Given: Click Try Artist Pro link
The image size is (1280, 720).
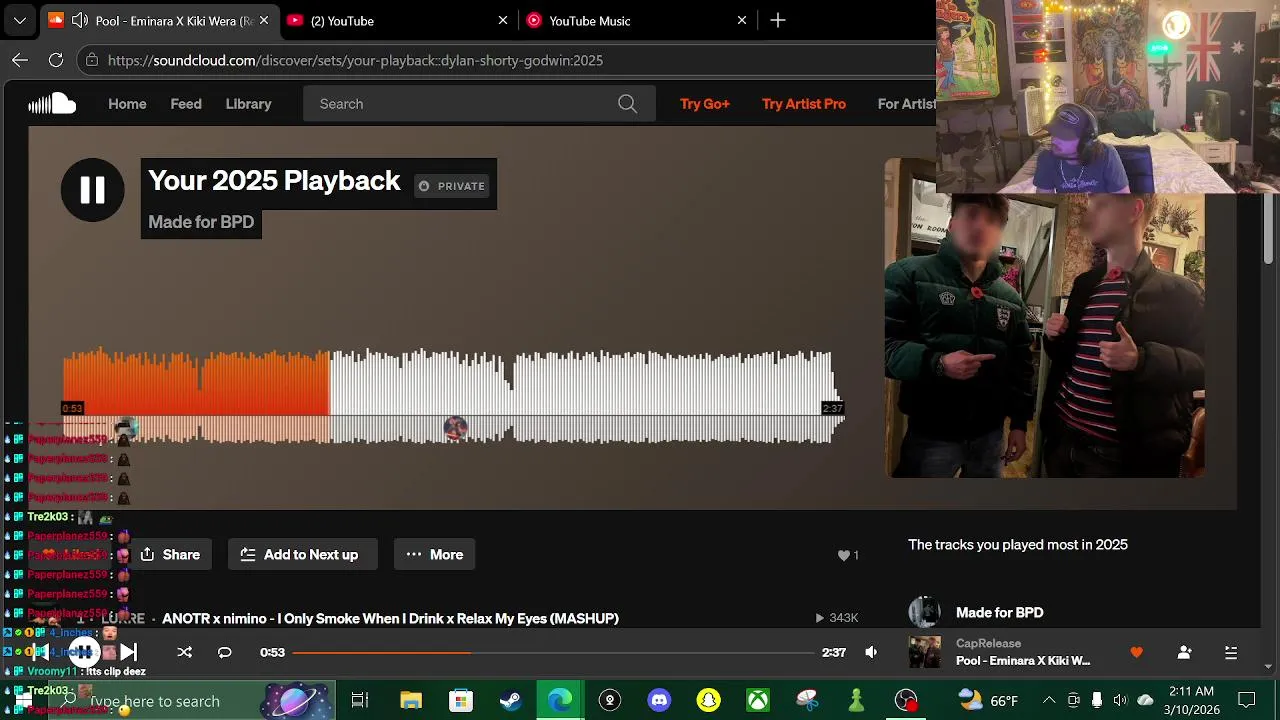Looking at the screenshot, I should pyautogui.click(x=804, y=104).
